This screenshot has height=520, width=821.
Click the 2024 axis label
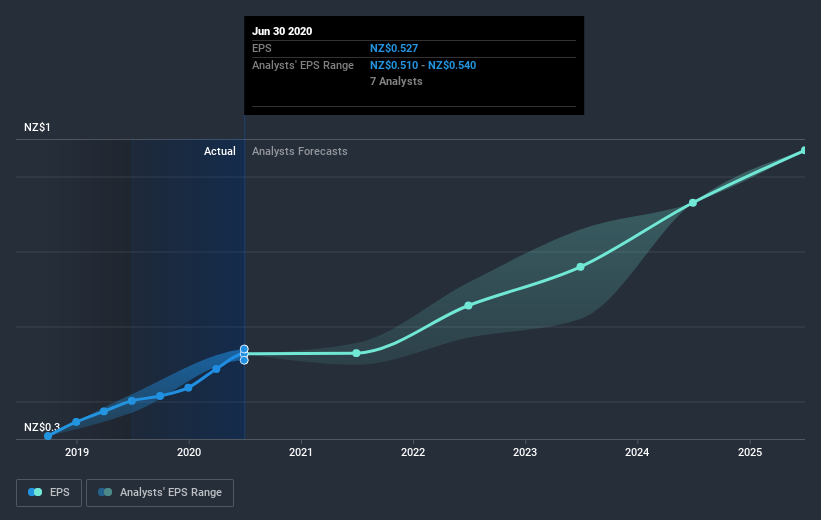(637, 452)
